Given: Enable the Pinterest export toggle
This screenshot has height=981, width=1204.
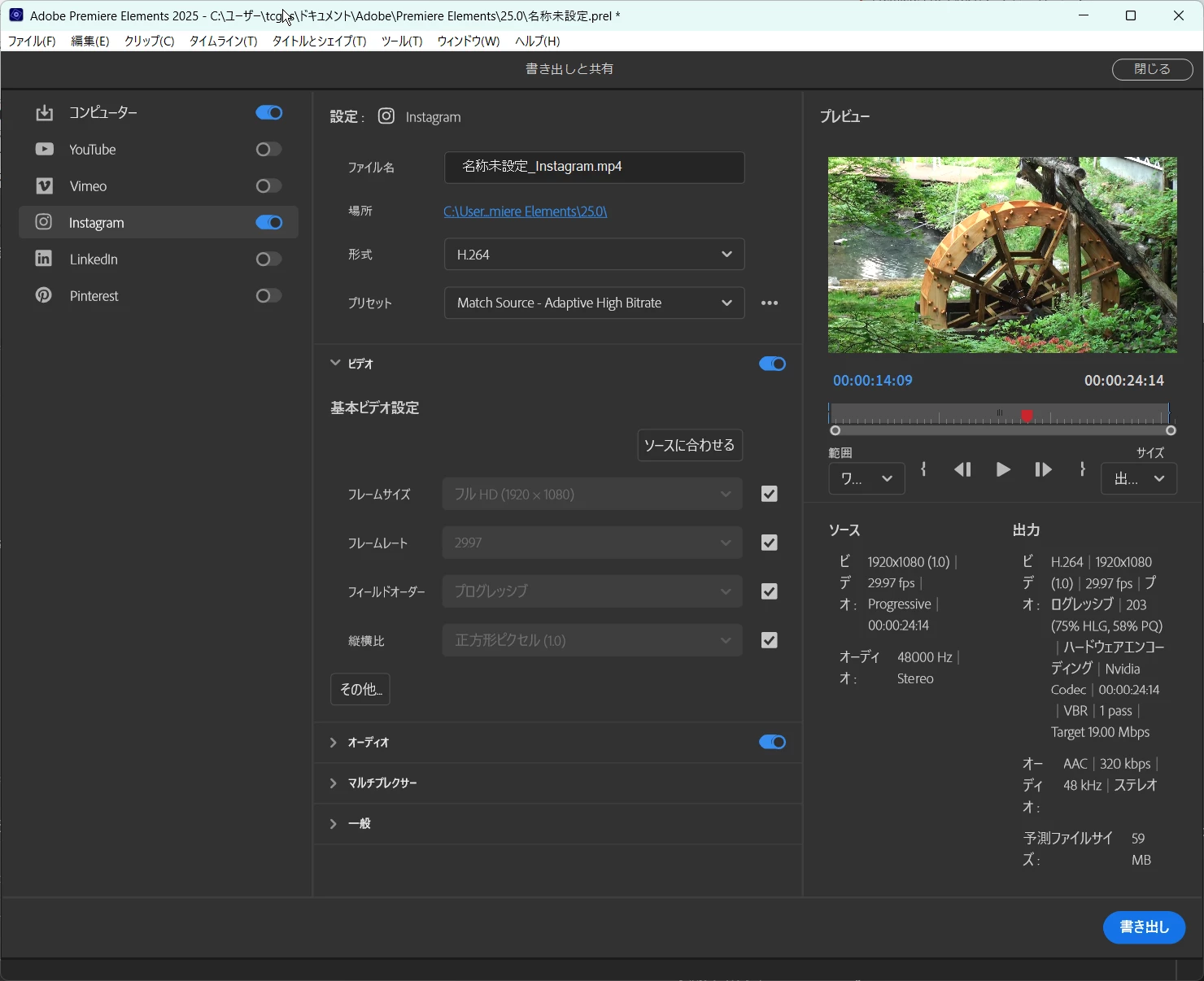Looking at the screenshot, I should (269, 295).
